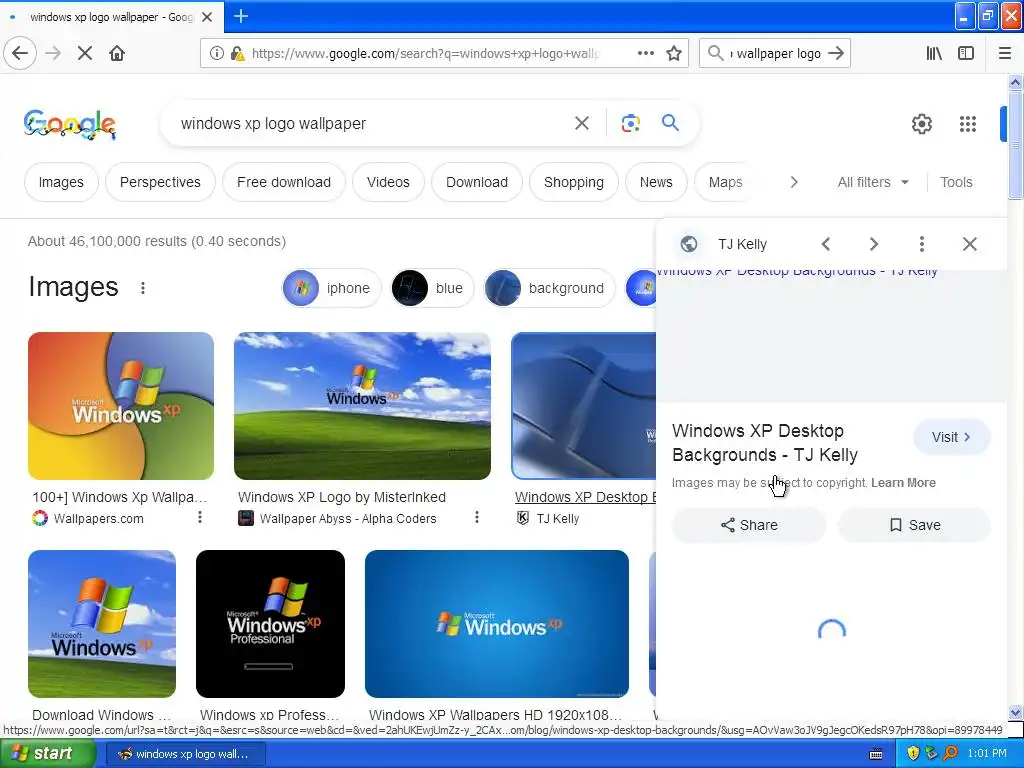Click the browser address bar URL

tap(425, 54)
